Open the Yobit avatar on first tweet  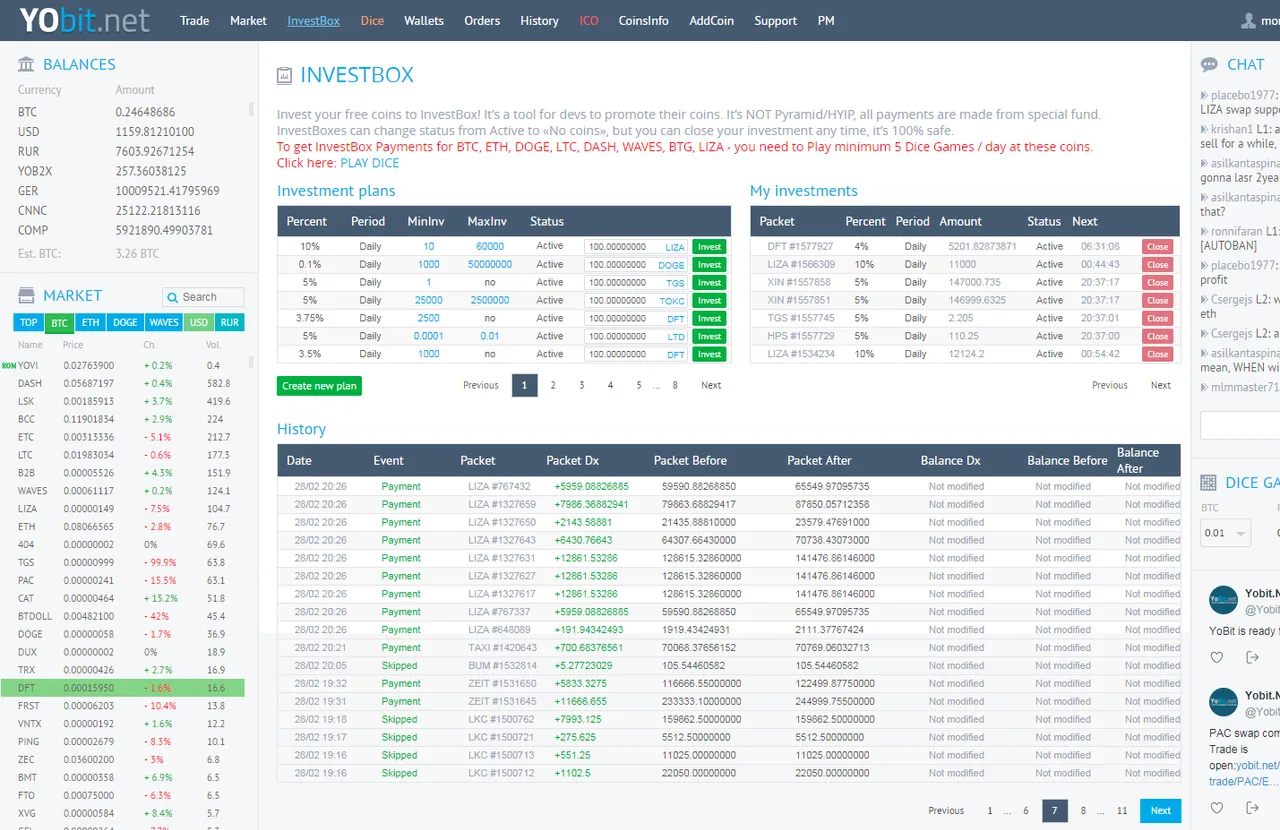click(1223, 600)
